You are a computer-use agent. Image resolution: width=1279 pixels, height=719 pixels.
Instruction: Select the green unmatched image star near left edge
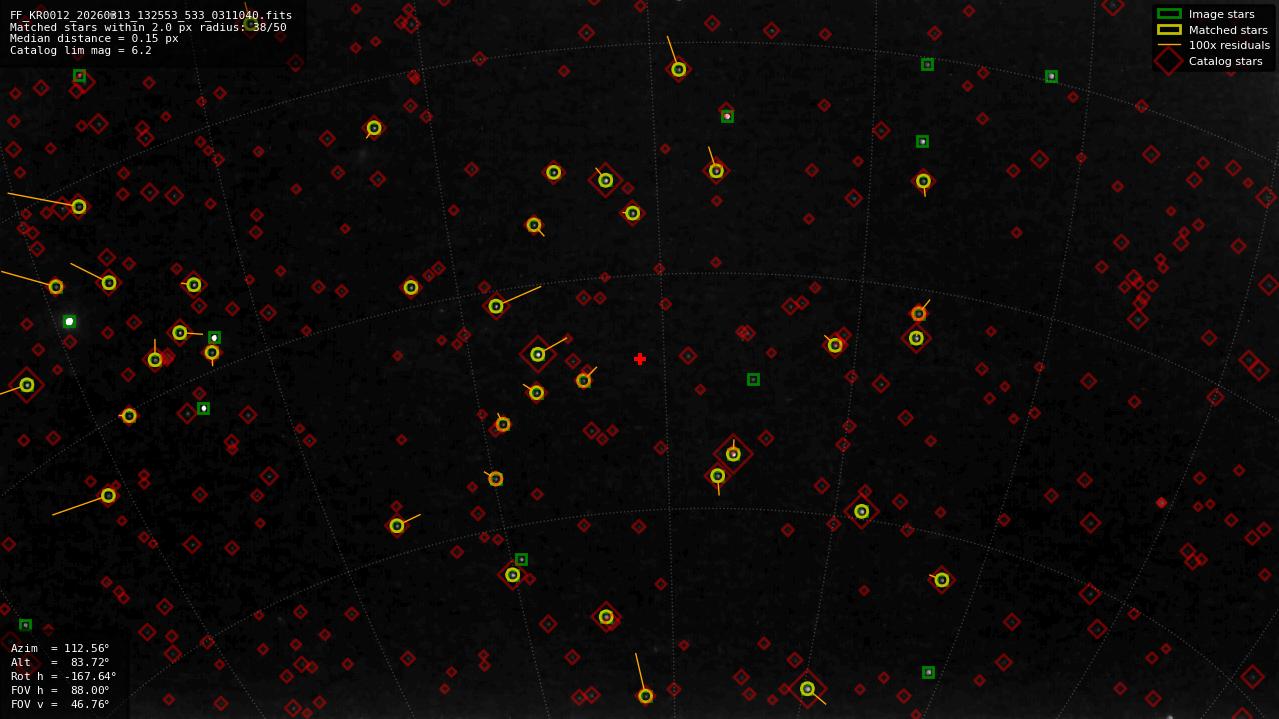pos(68,321)
